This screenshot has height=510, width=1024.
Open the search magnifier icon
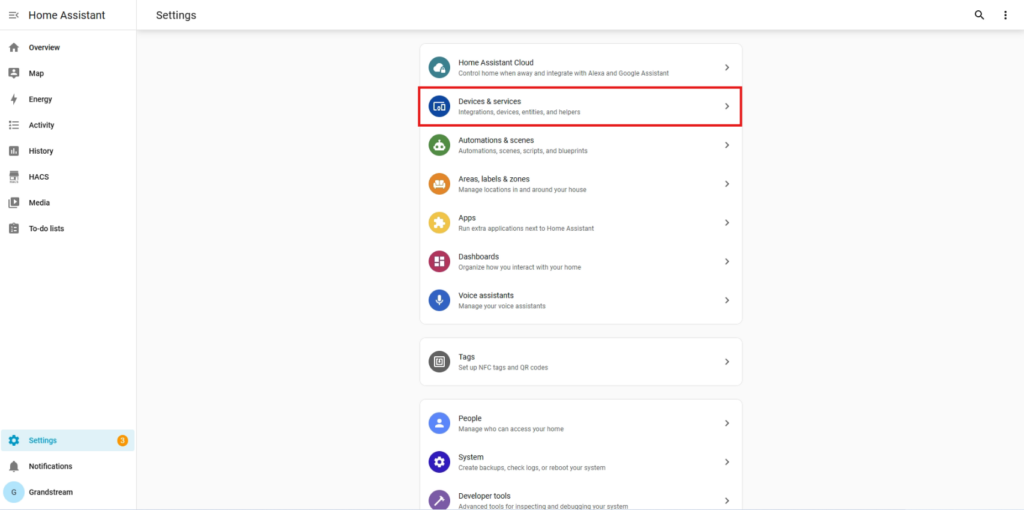coord(979,15)
